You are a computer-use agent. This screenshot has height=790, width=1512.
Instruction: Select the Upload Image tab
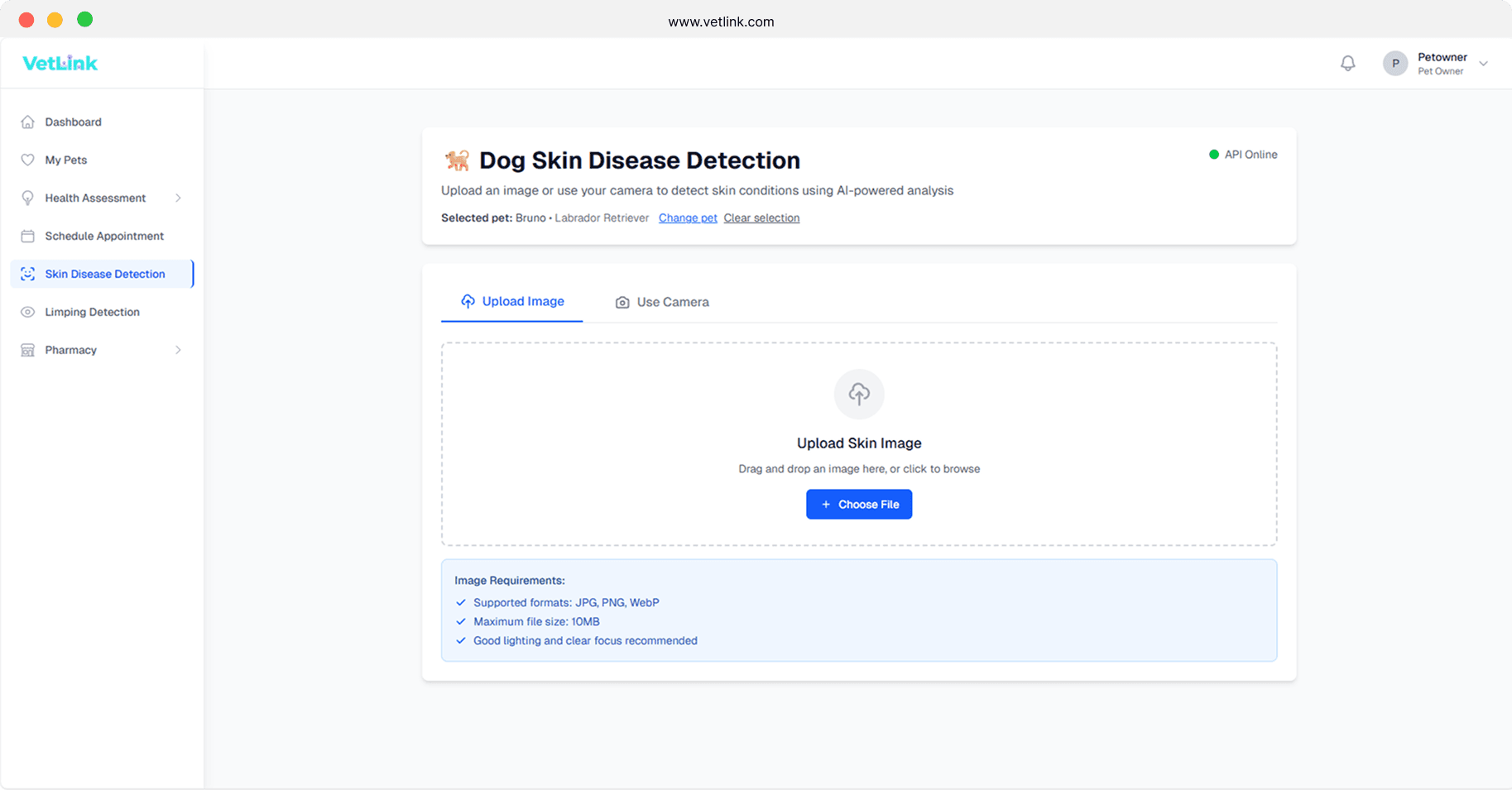coord(511,301)
